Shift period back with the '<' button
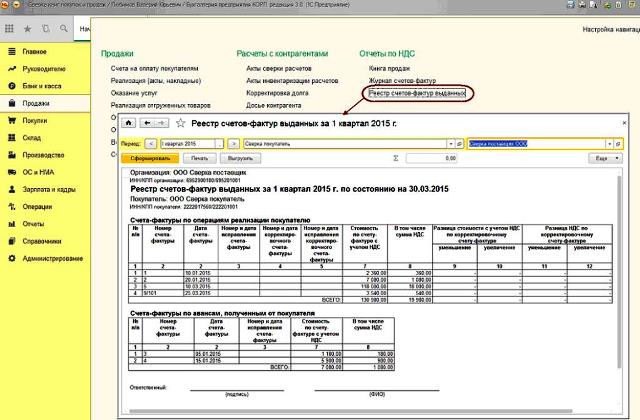This screenshot has width=640, height=420. (x=151, y=143)
